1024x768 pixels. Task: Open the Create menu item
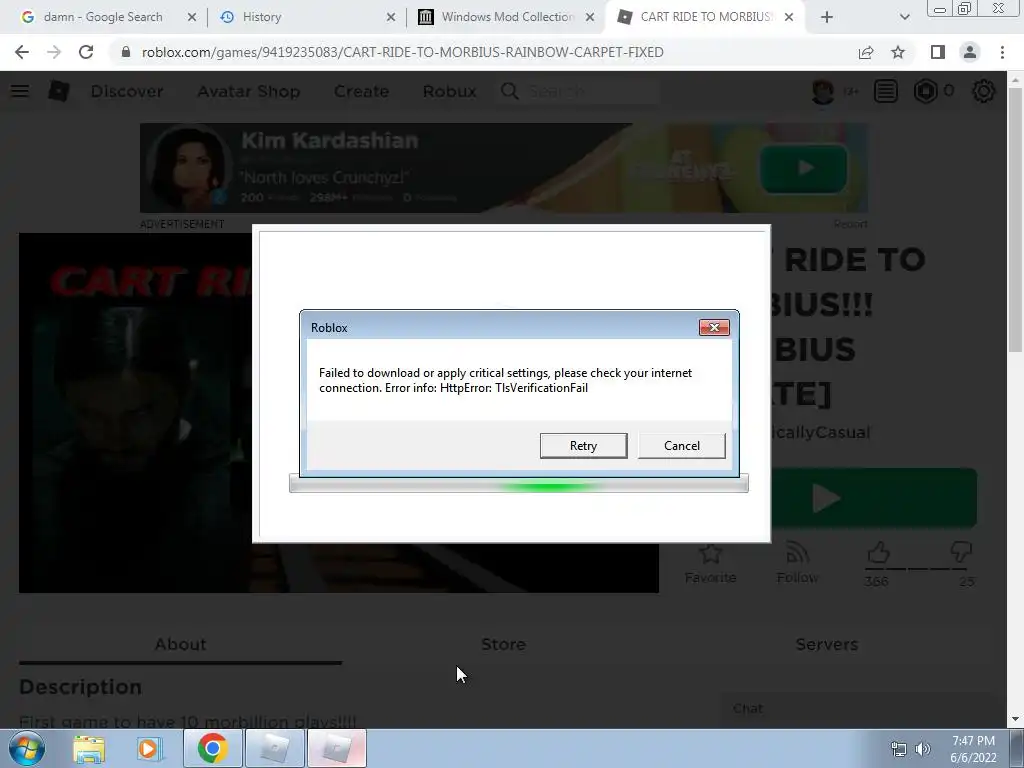pos(361,91)
